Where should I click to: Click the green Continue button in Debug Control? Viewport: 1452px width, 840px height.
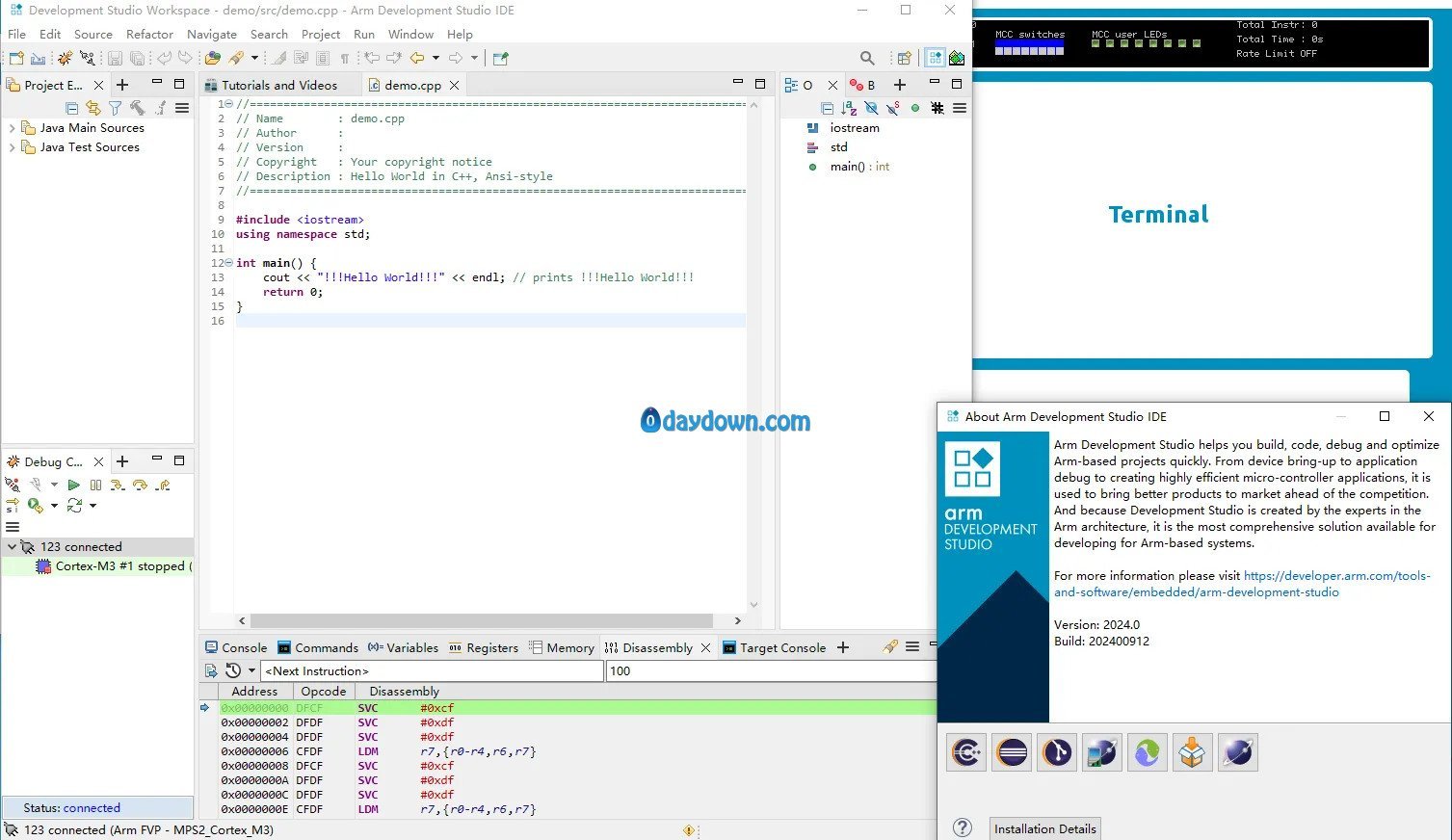click(x=73, y=485)
